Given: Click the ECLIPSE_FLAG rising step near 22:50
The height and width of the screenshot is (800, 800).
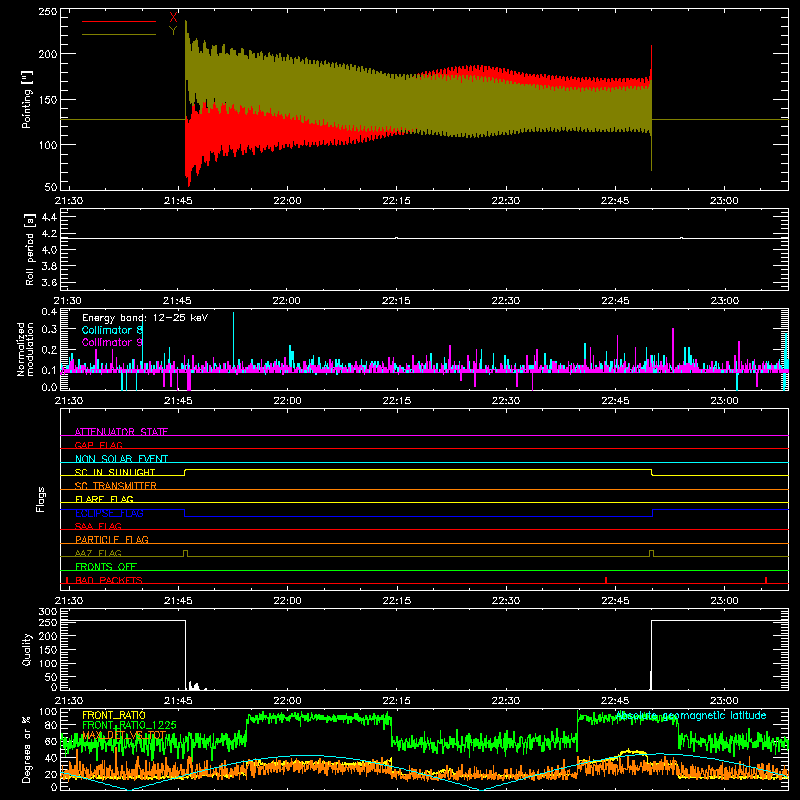Looking at the screenshot, I should point(653,513).
